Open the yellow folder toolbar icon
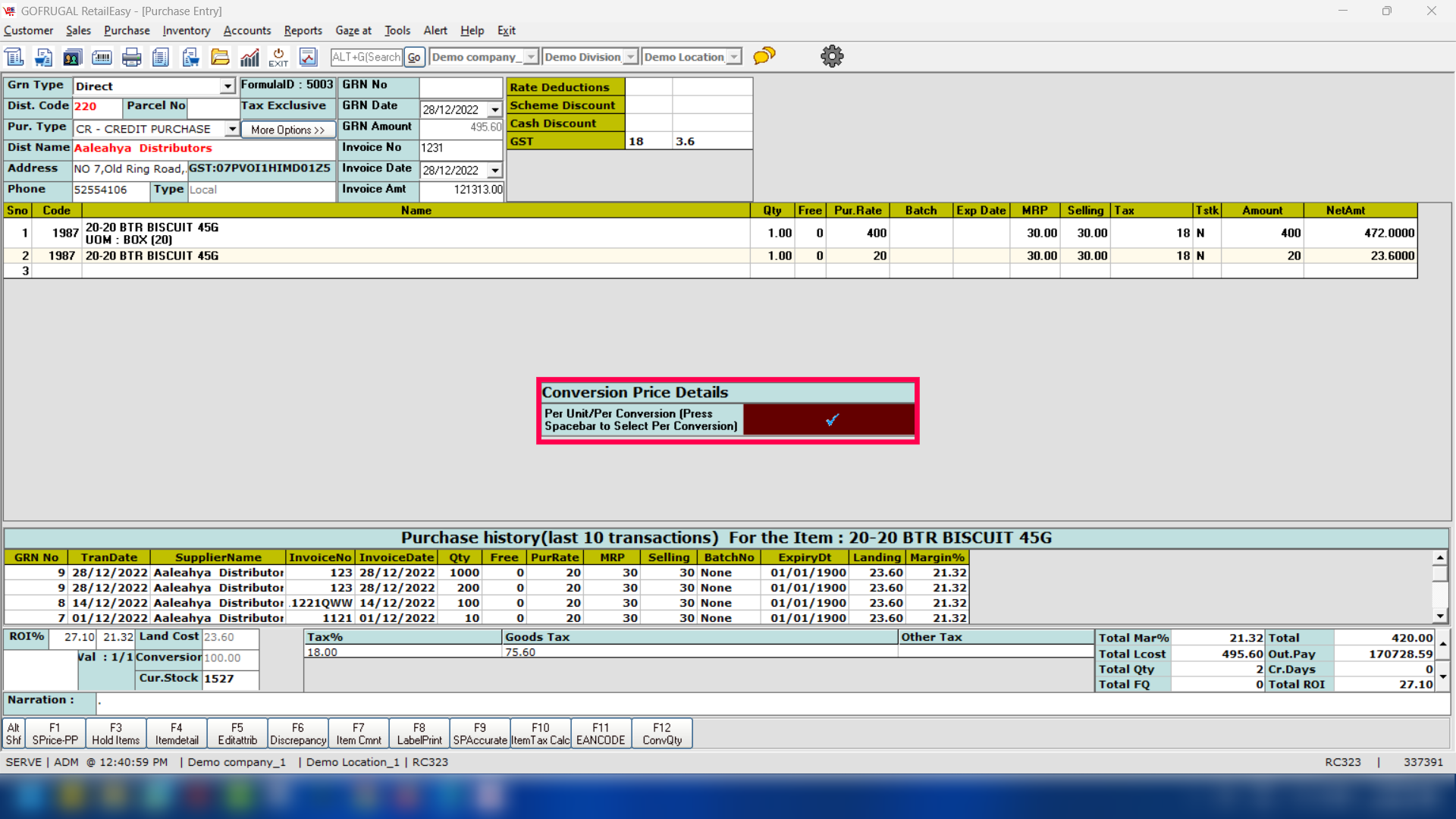 pyautogui.click(x=220, y=57)
